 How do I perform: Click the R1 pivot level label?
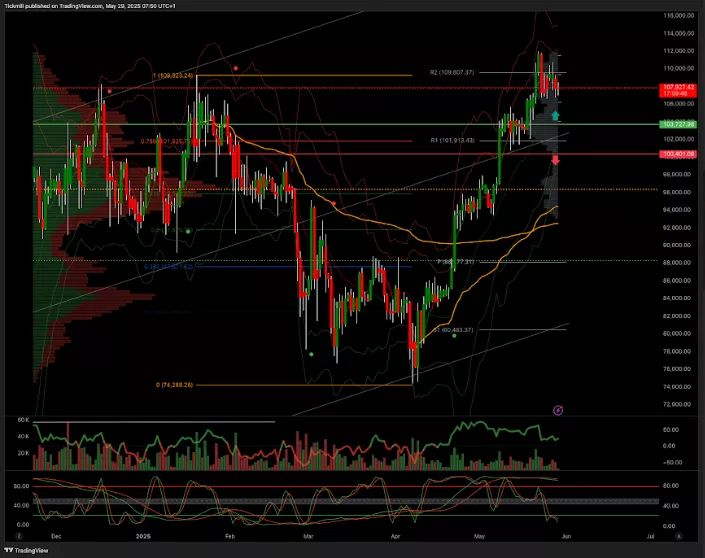(x=452, y=141)
